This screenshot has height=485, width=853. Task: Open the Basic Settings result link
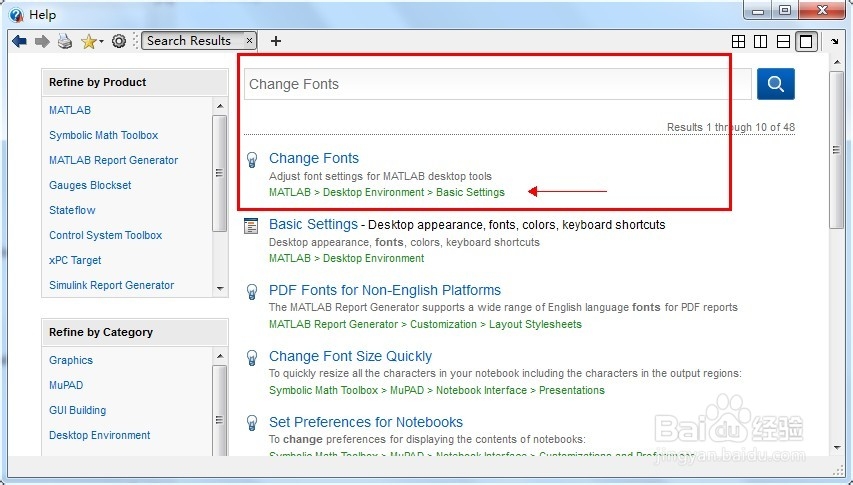pyautogui.click(x=313, y=224)
